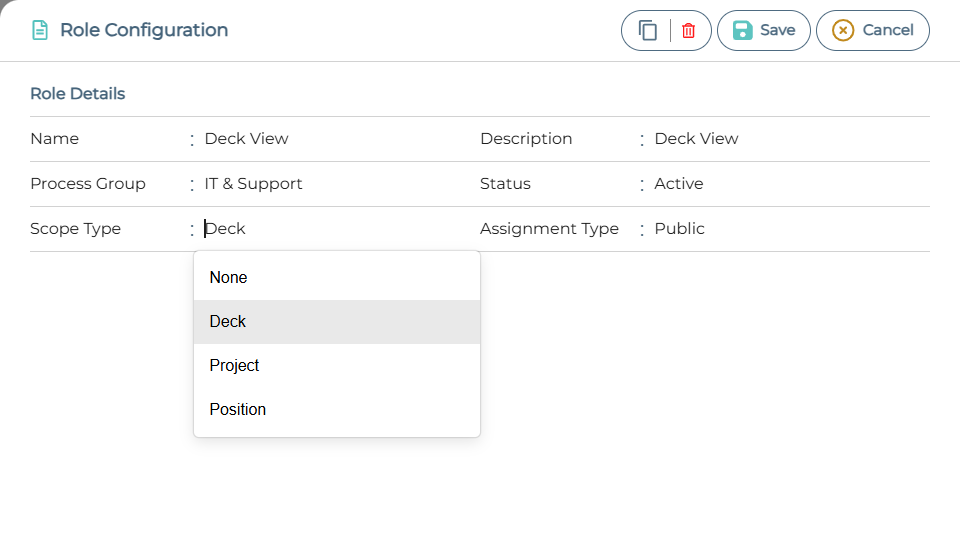Click the Scope Type input field

coord(300,229)
